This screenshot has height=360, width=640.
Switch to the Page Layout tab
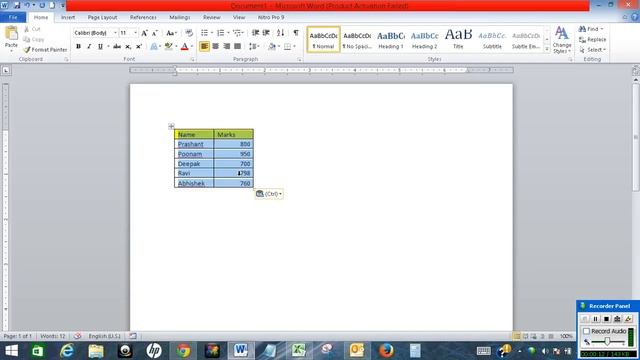tap(102, 17)
